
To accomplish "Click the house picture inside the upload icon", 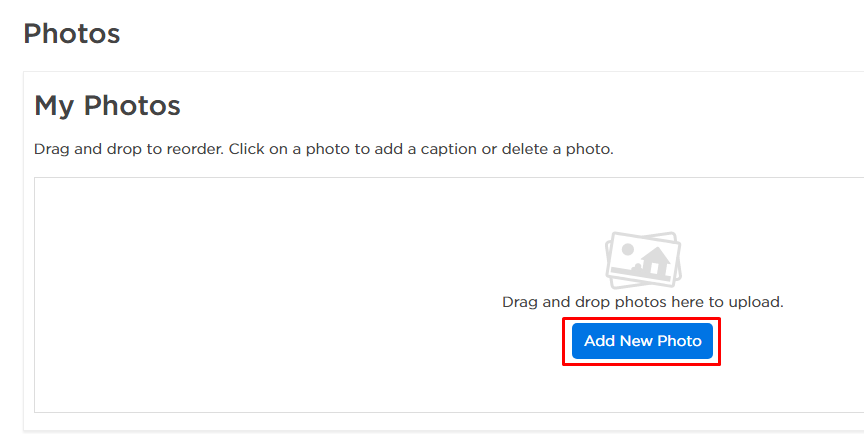I will coord(655,264).
